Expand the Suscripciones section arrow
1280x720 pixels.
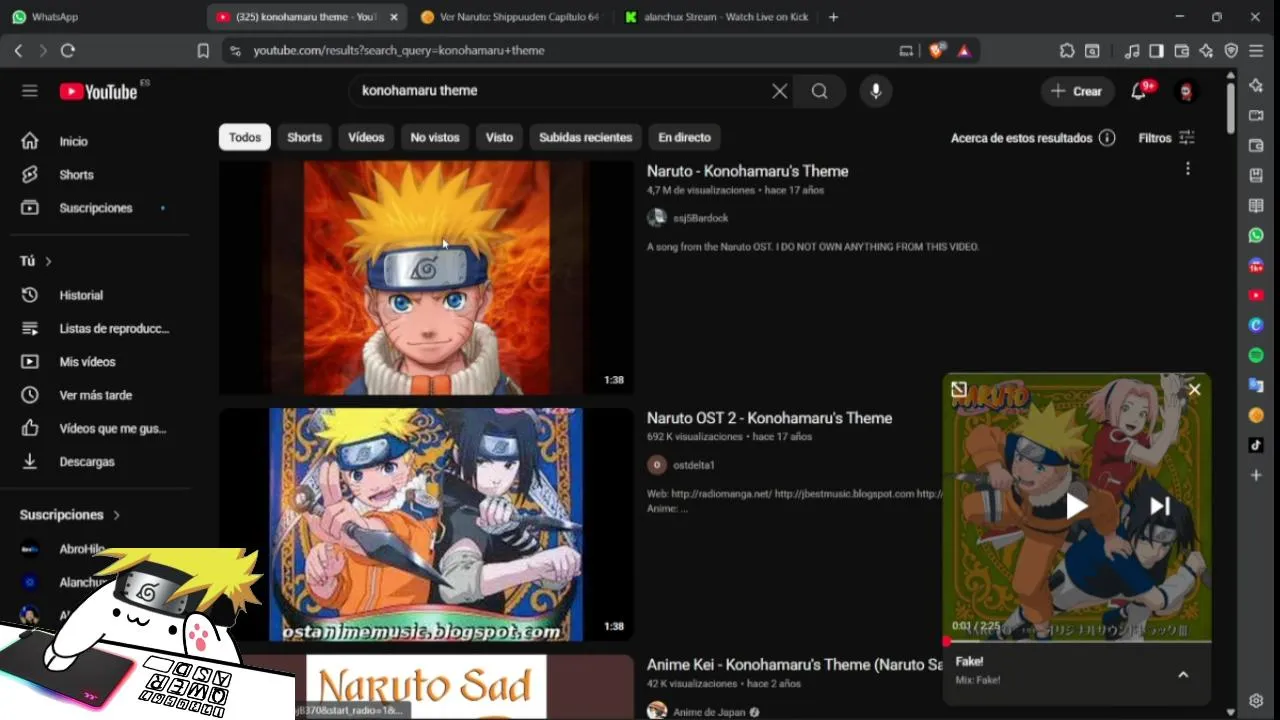tap(116, 515)
